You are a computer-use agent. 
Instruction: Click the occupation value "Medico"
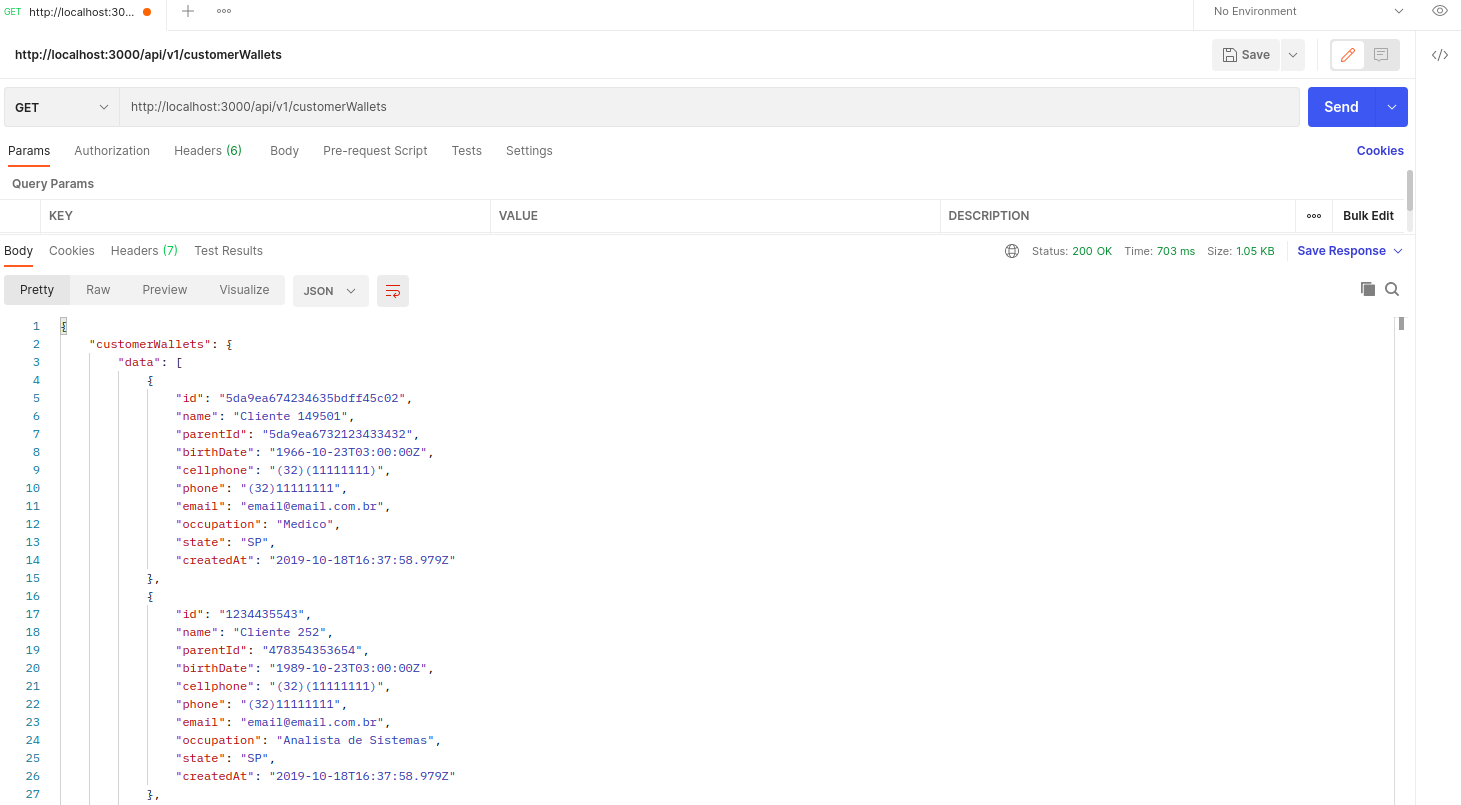305,524
